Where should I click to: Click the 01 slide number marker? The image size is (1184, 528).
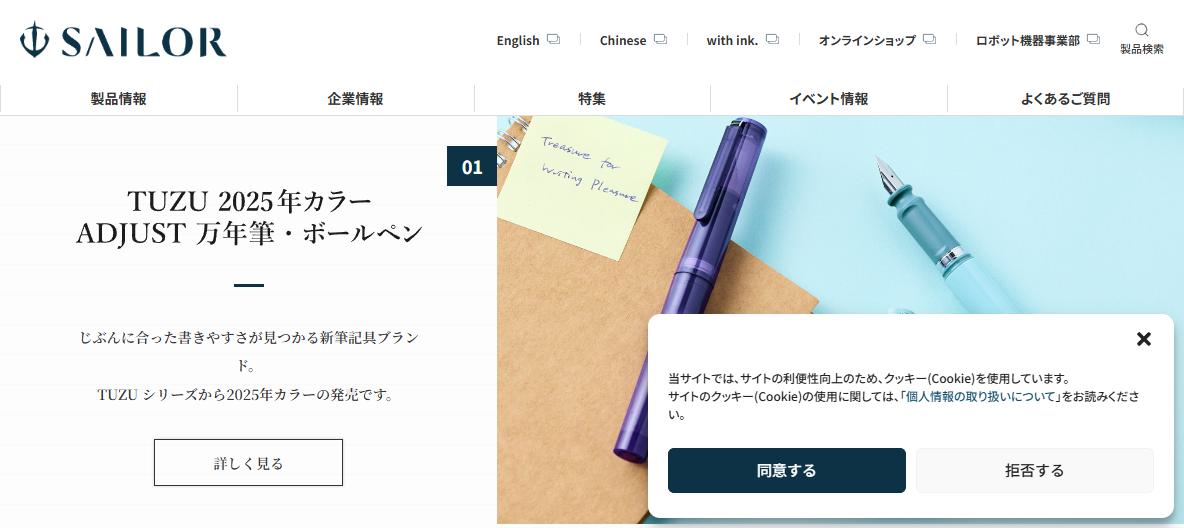[x=472, y=166]
